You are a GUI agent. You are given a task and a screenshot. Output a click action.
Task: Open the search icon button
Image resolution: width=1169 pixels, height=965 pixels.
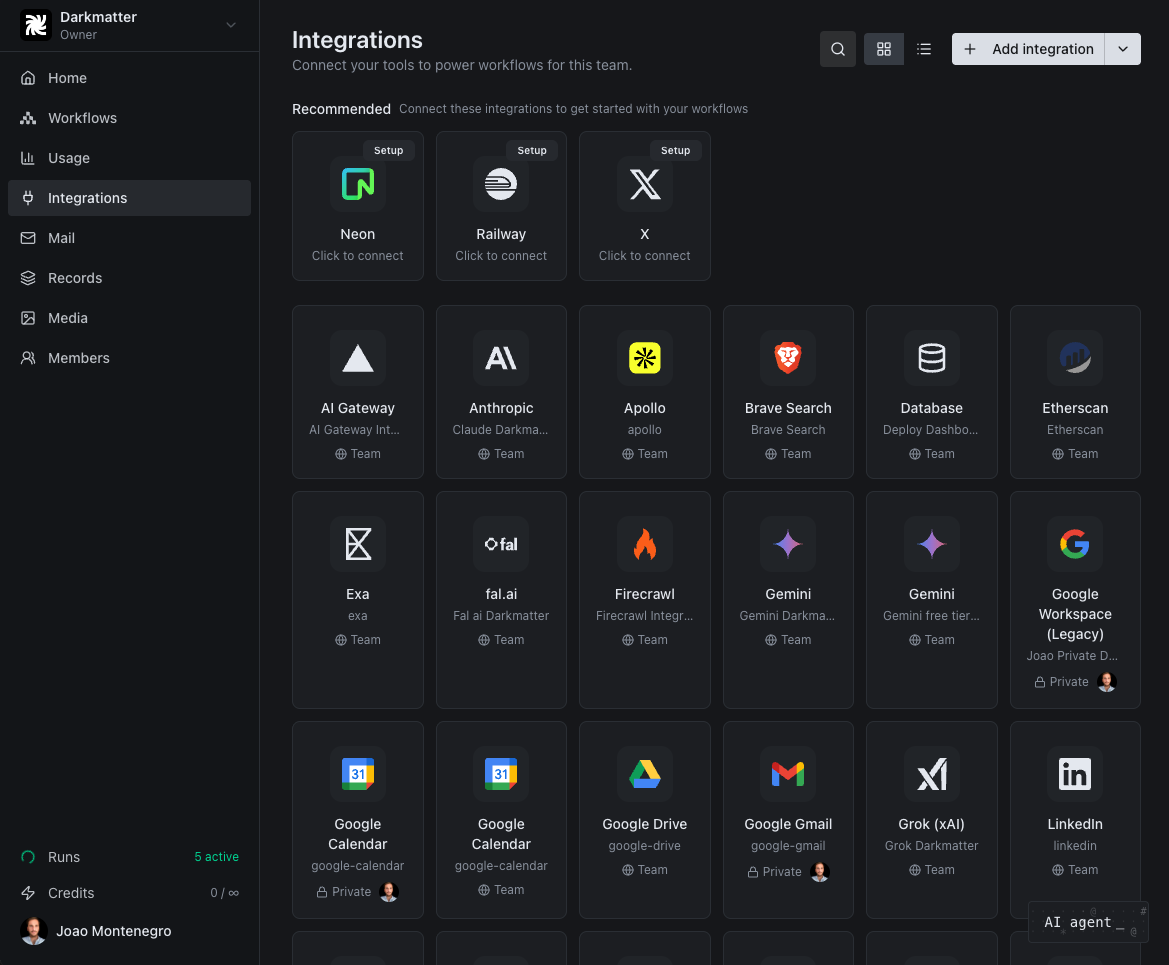coord(837,49)
